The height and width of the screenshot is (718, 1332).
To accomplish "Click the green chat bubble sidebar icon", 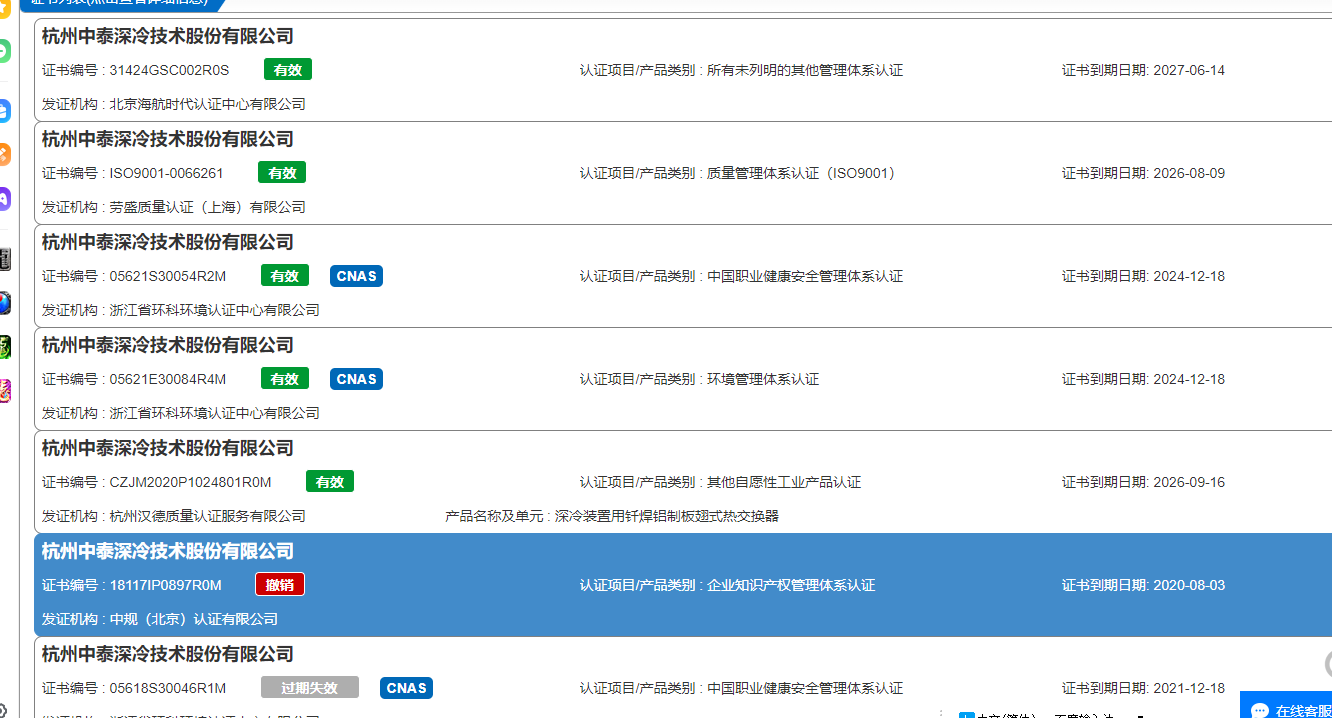I will click(4, 51).
